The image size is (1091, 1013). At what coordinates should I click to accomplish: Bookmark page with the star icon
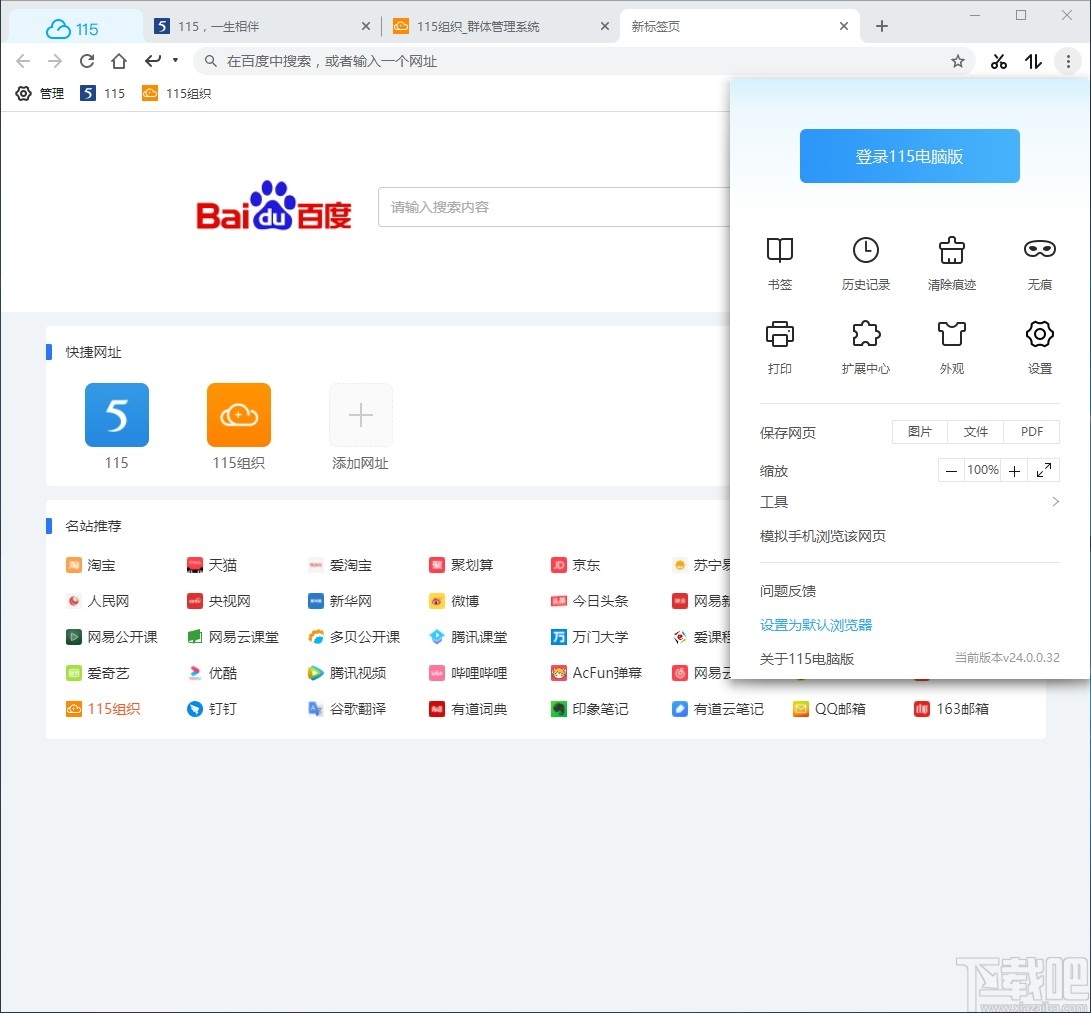click(x=958, y=61)
